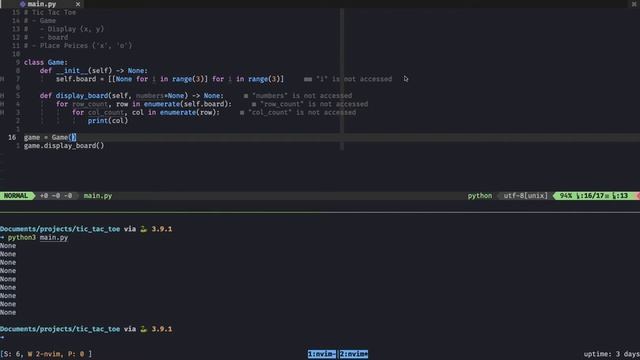This screenshot has height=360, width=640.
Task: Select the main.py buffer tab
Action: [42, 4]
